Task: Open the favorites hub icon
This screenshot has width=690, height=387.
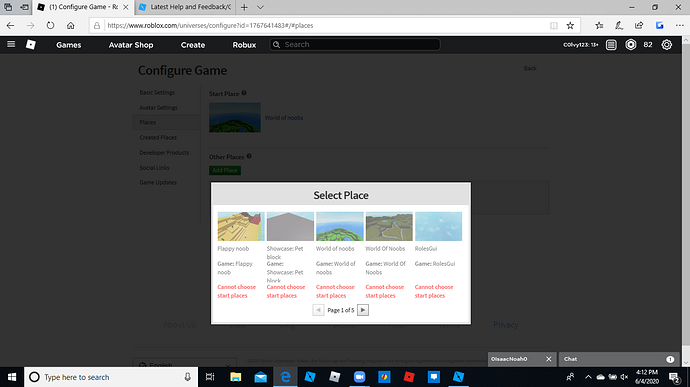Action: [x=599, y=26]
